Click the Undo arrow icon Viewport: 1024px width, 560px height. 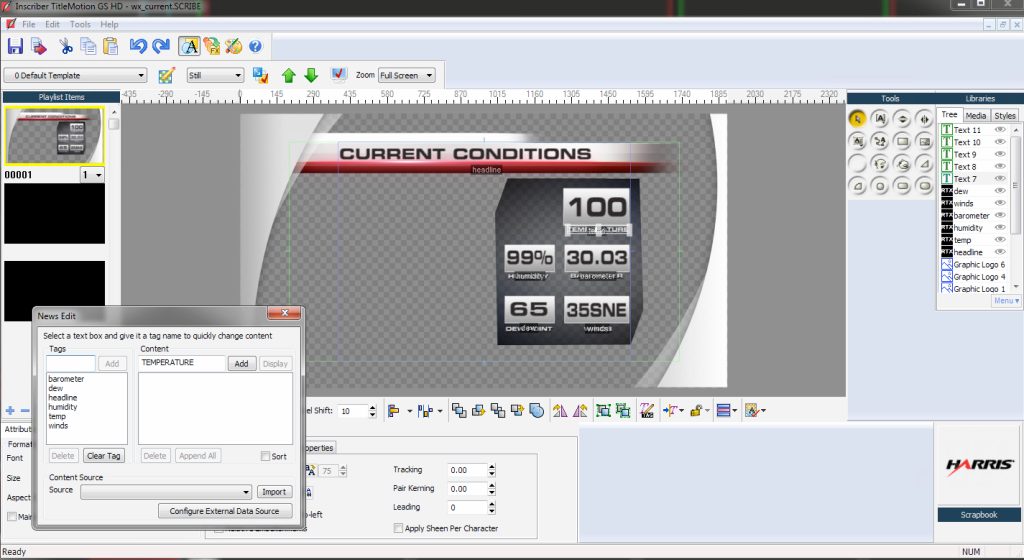tap(138, 46)
